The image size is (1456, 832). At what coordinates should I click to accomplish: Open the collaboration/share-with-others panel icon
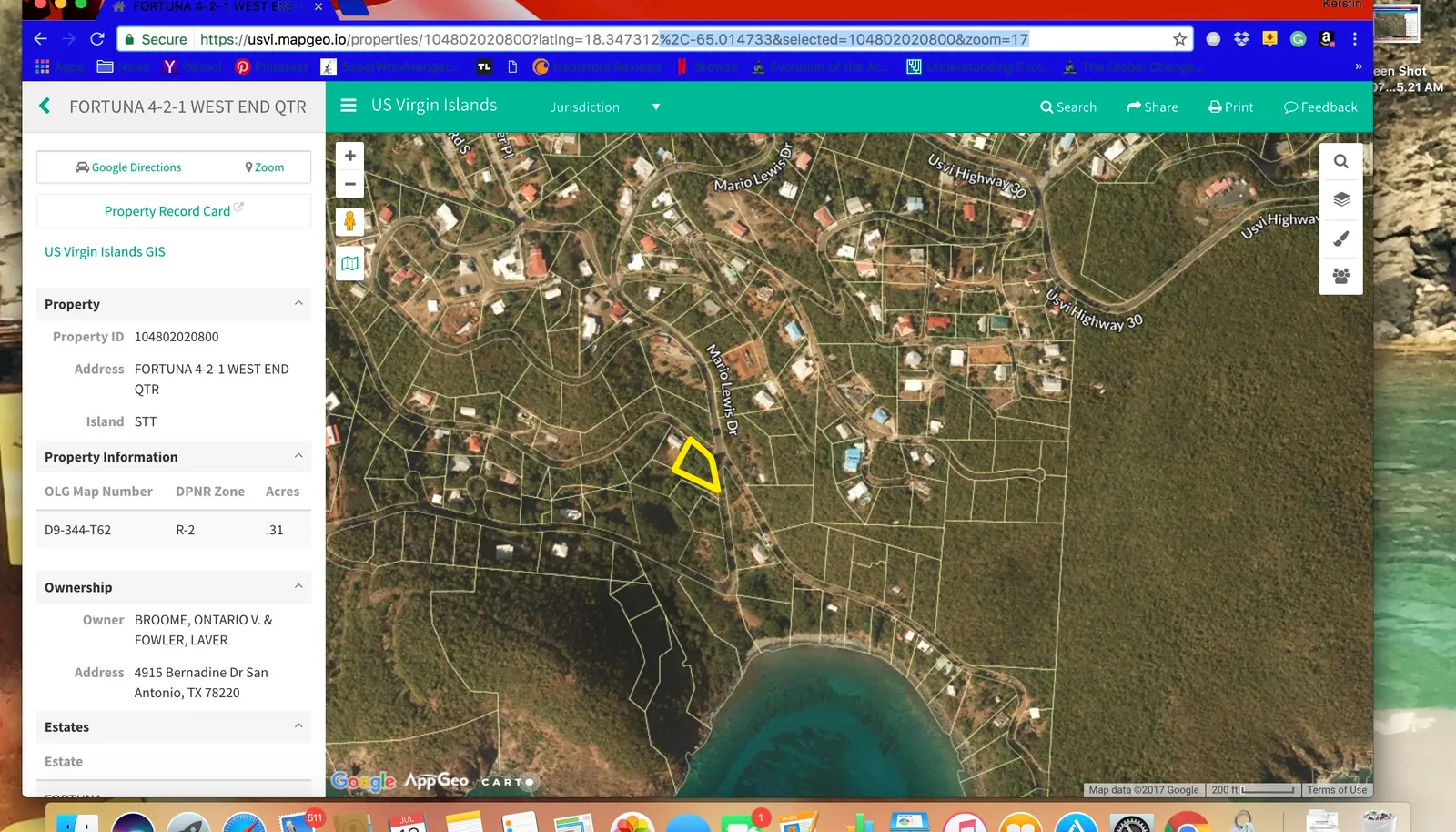[x=1340, y=276]
